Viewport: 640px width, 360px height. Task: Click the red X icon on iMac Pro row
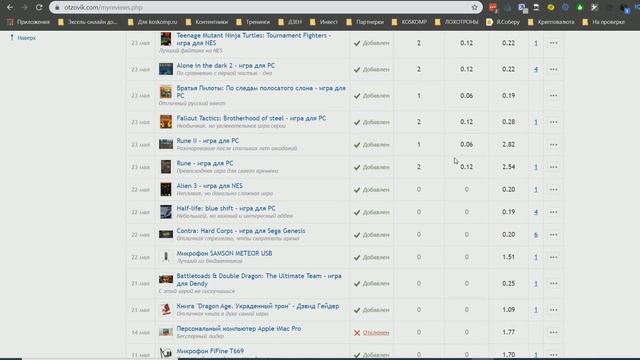point(357,333)
